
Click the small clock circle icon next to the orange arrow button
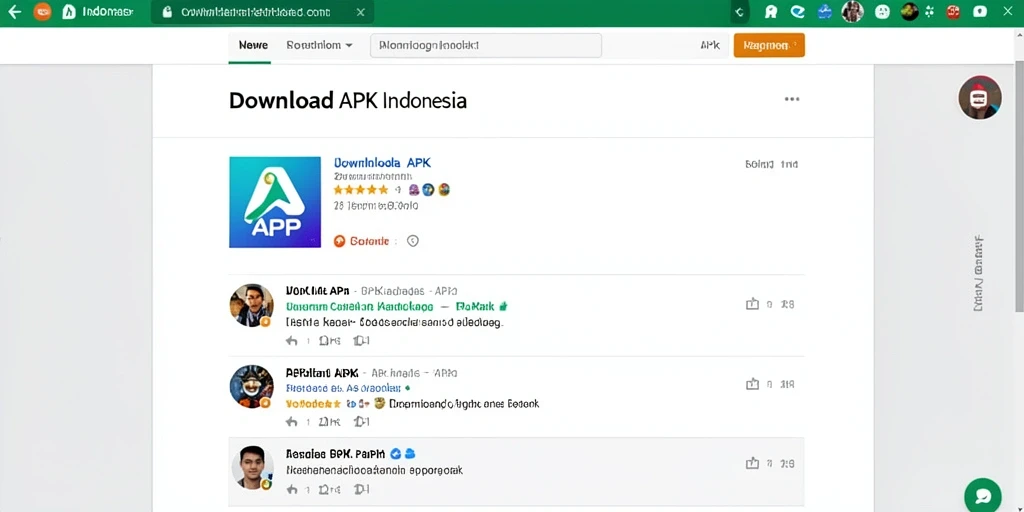coord(412,241)
